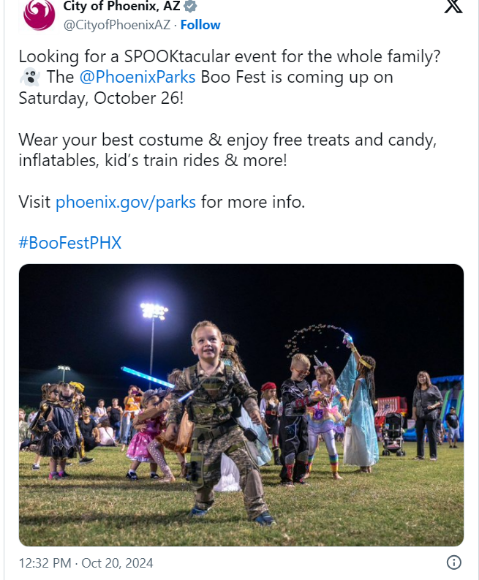
Task: Open the City of Phoenix, AZ profile name
Action: [122, 6]
